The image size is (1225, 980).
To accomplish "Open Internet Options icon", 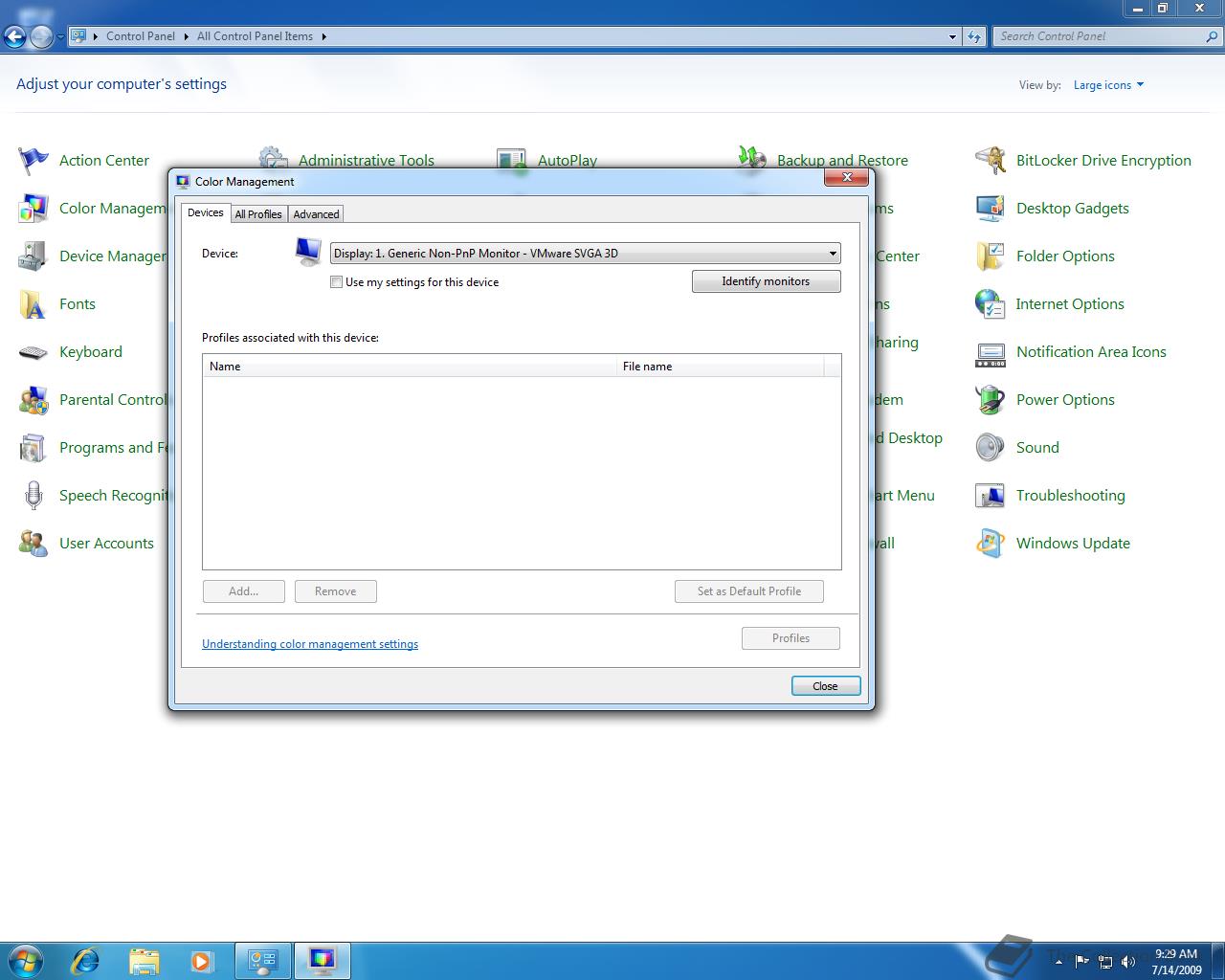I will [x=991, y=303].
